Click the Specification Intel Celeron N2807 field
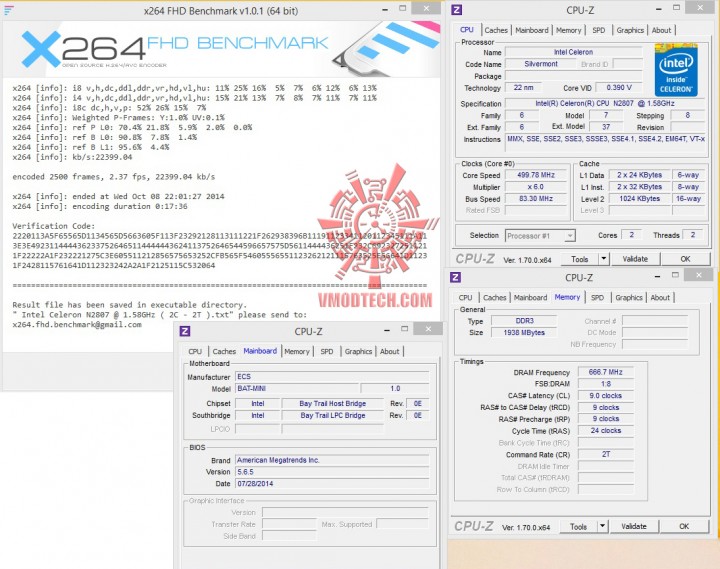720x569 pixels. point(605,103)
